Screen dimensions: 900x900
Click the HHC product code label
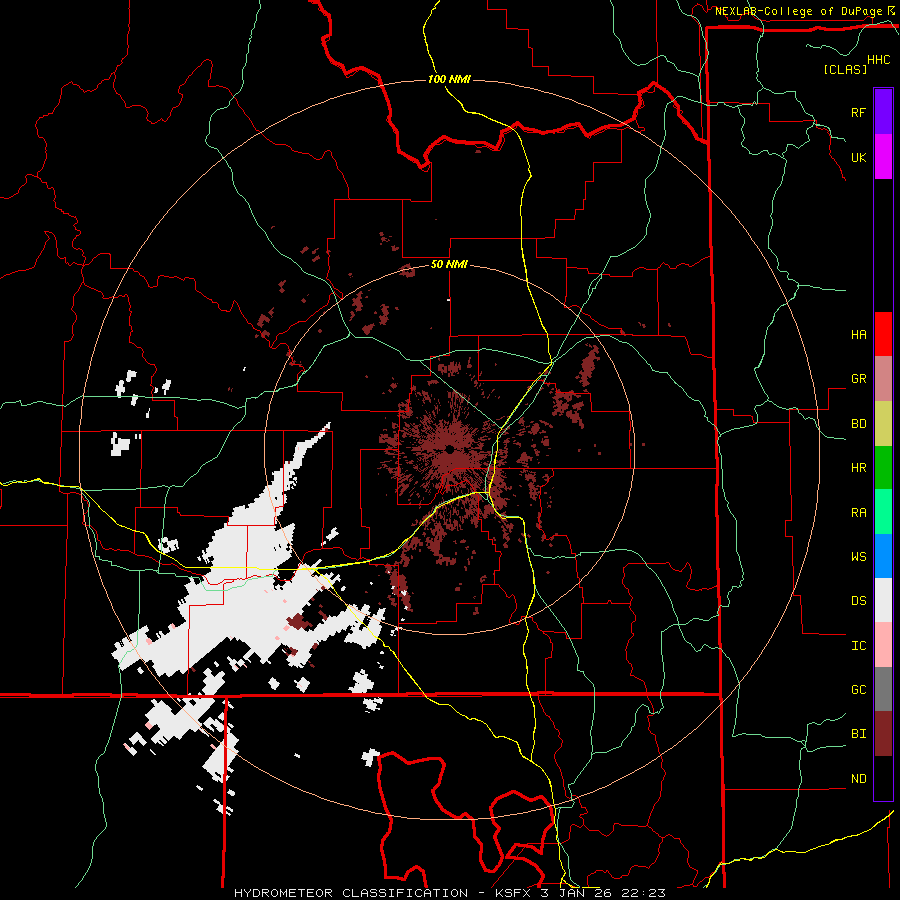click(x=879, y=60)
